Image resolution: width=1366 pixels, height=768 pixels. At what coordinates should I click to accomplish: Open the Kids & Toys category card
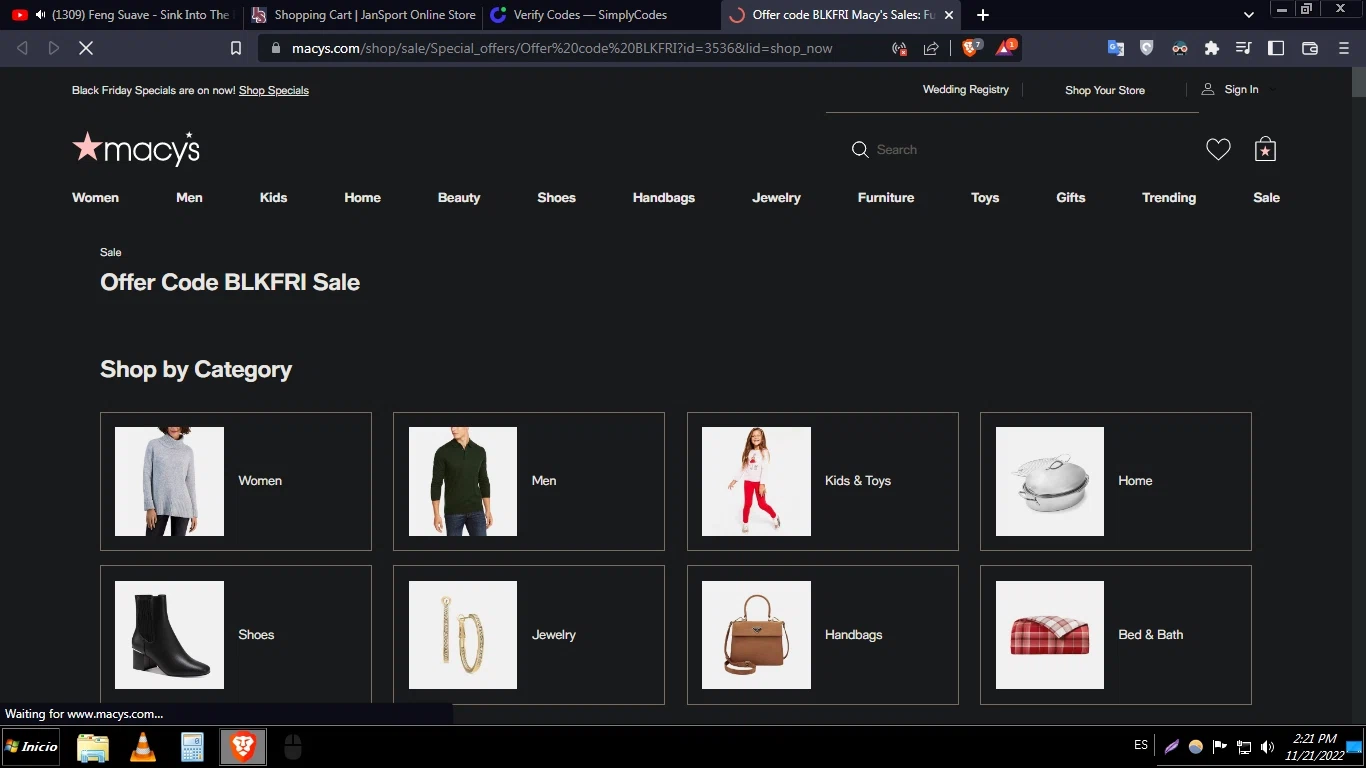(822, 481)
